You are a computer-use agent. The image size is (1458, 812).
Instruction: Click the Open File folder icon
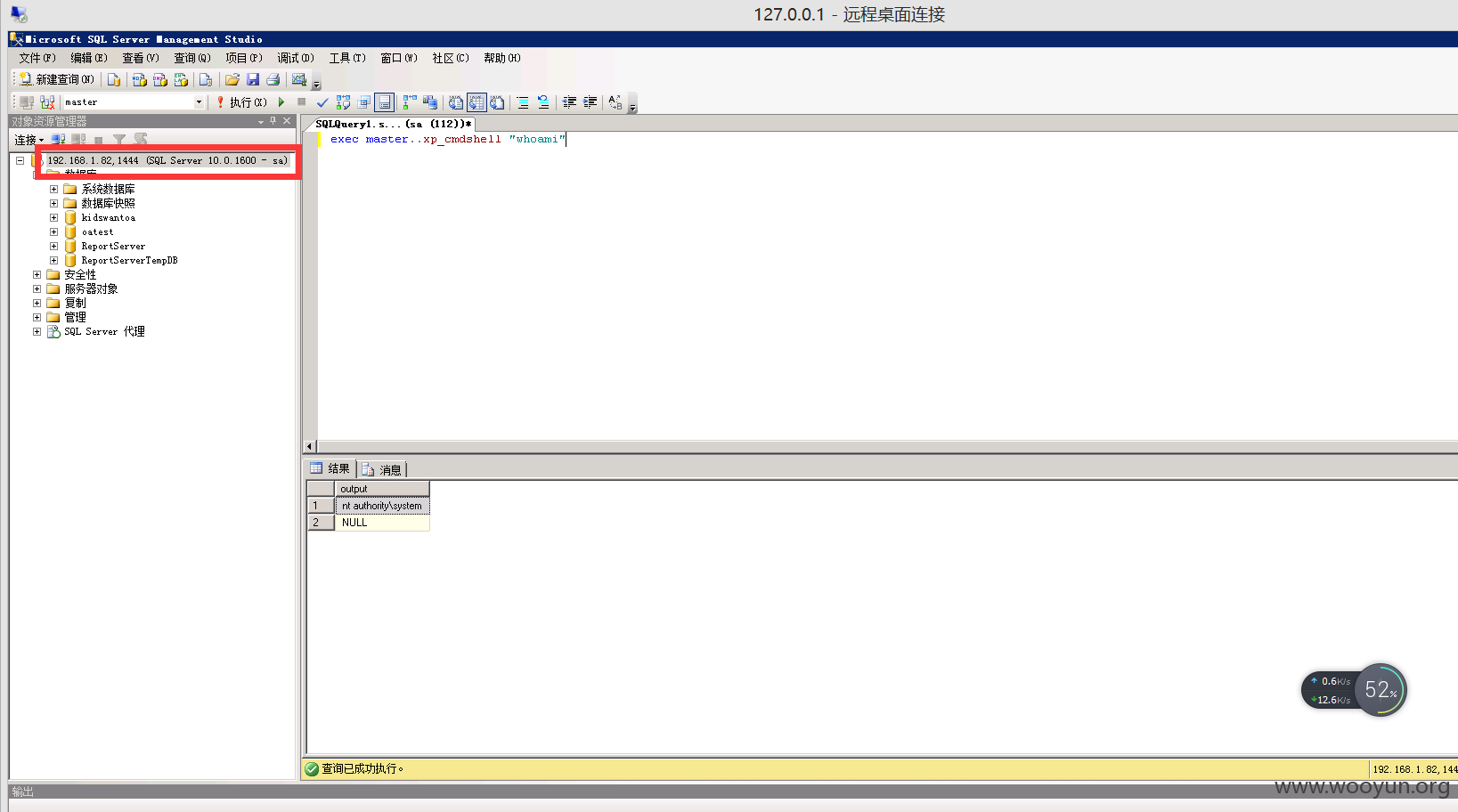232,79
